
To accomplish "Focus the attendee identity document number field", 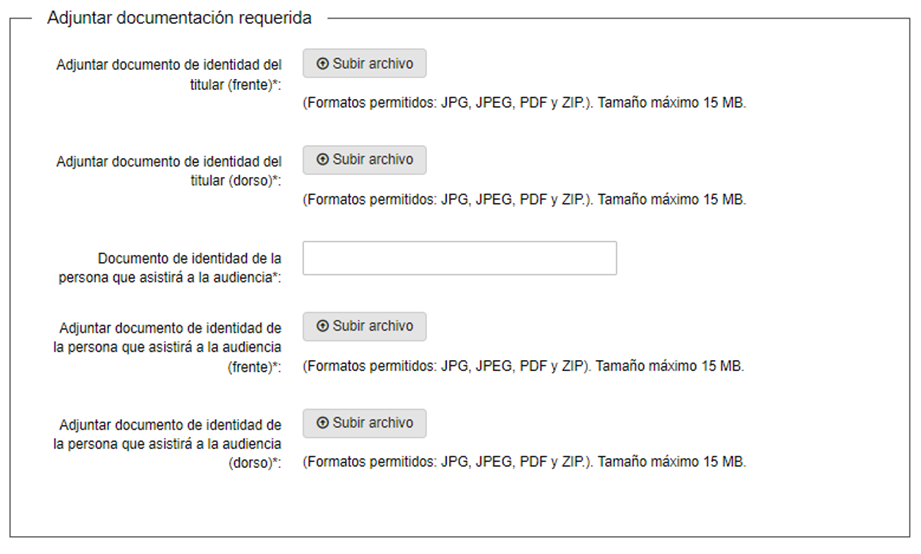I will click(x=460, y=258).
